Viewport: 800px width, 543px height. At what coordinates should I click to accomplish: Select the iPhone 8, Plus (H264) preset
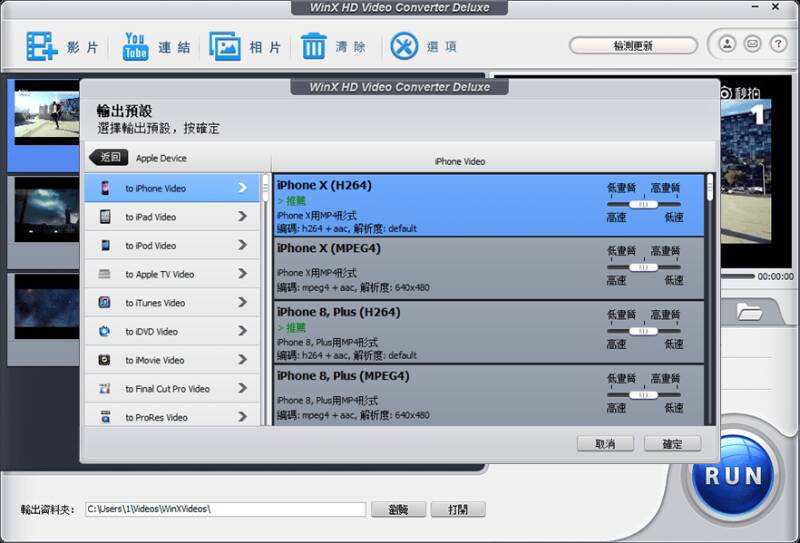tap(489, 332)
